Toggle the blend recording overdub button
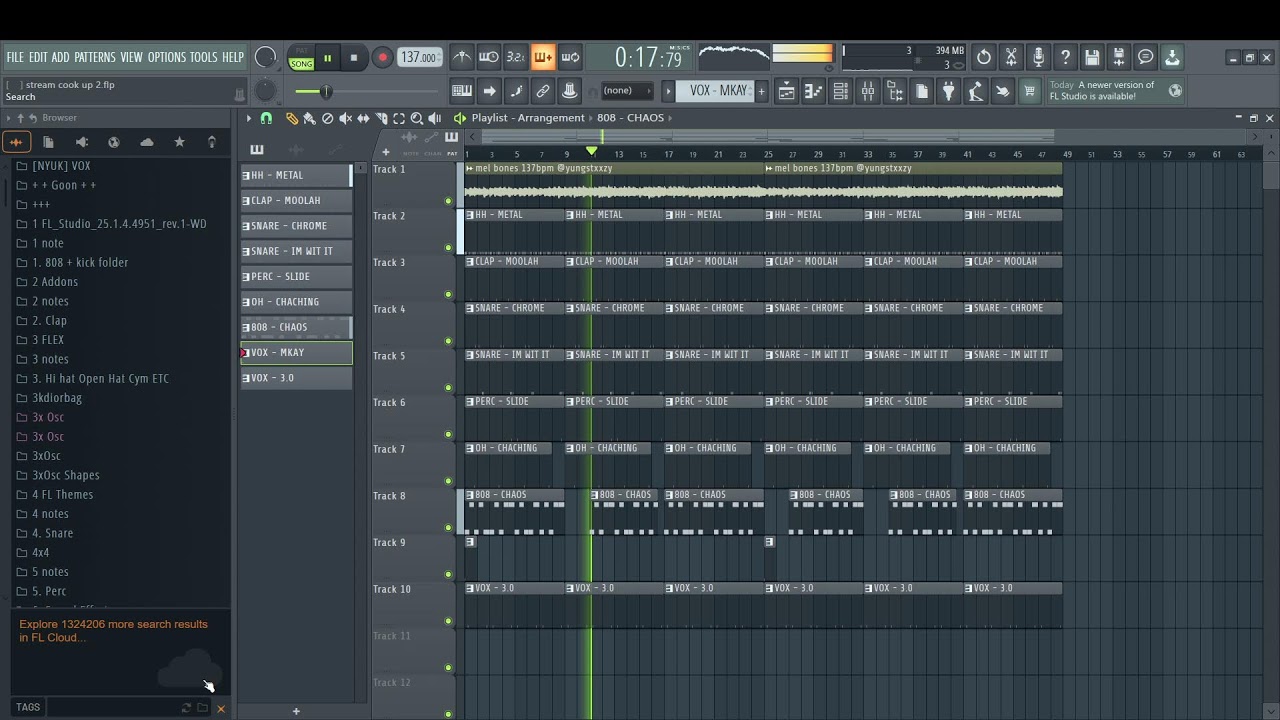The image size is (1280, 720). (x=543, y=57)
